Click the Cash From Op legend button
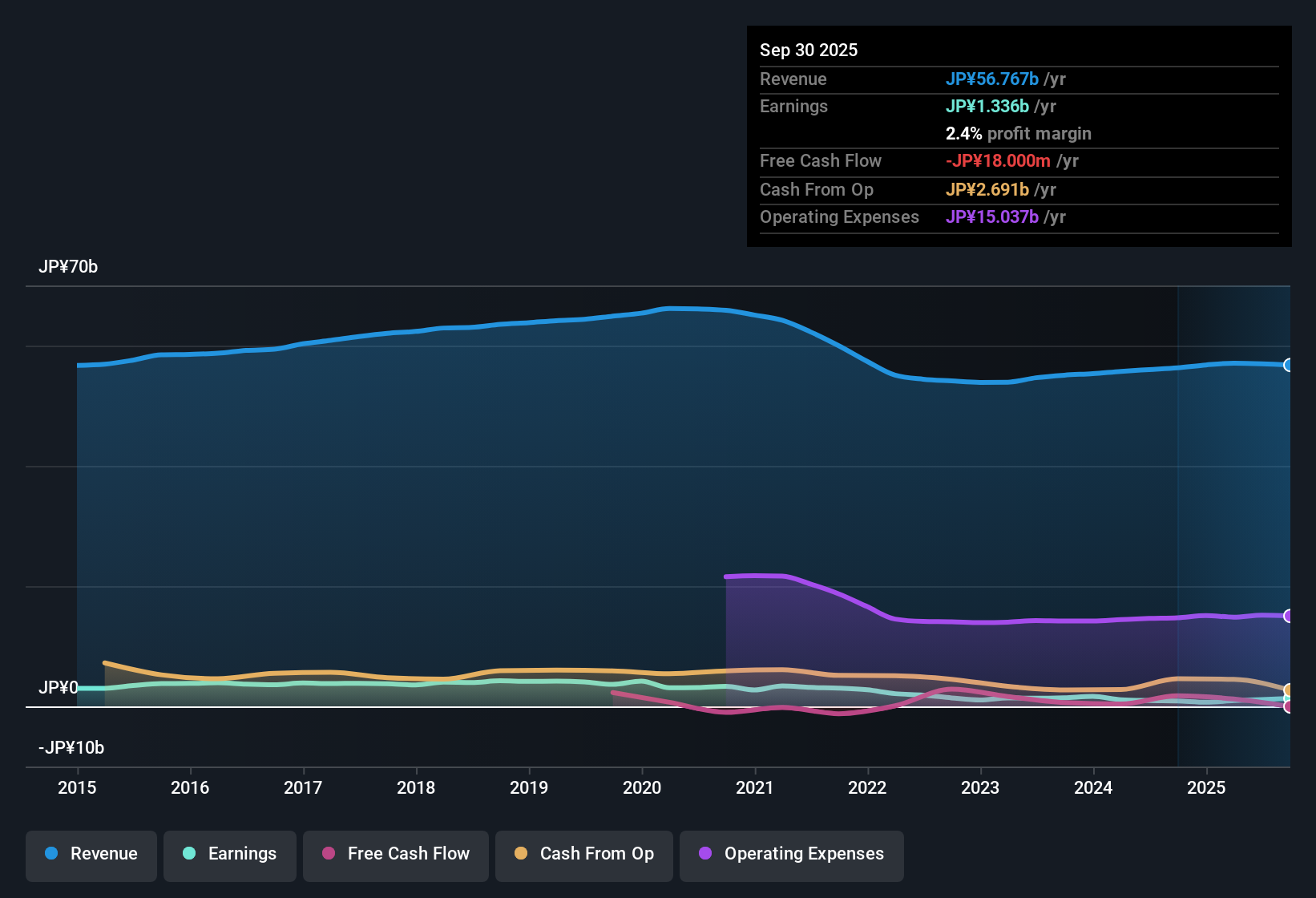 (583, 854)
